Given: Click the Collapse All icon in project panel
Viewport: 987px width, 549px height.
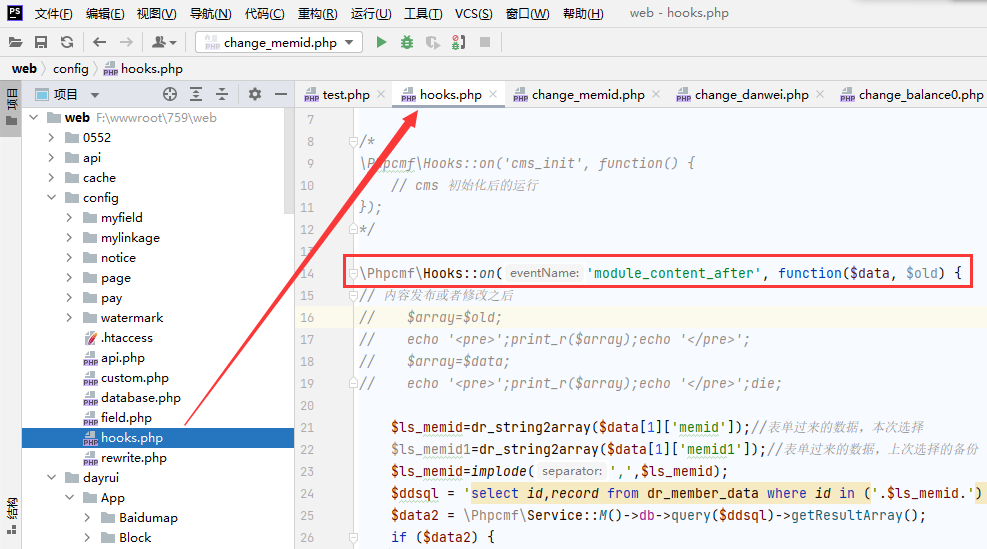Looking at the screenshot, I should click(222, 94).
